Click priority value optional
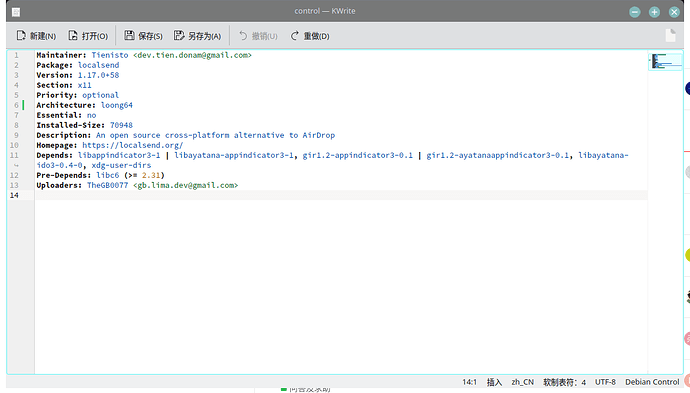690x393 pixels. [x=100, y=95]
